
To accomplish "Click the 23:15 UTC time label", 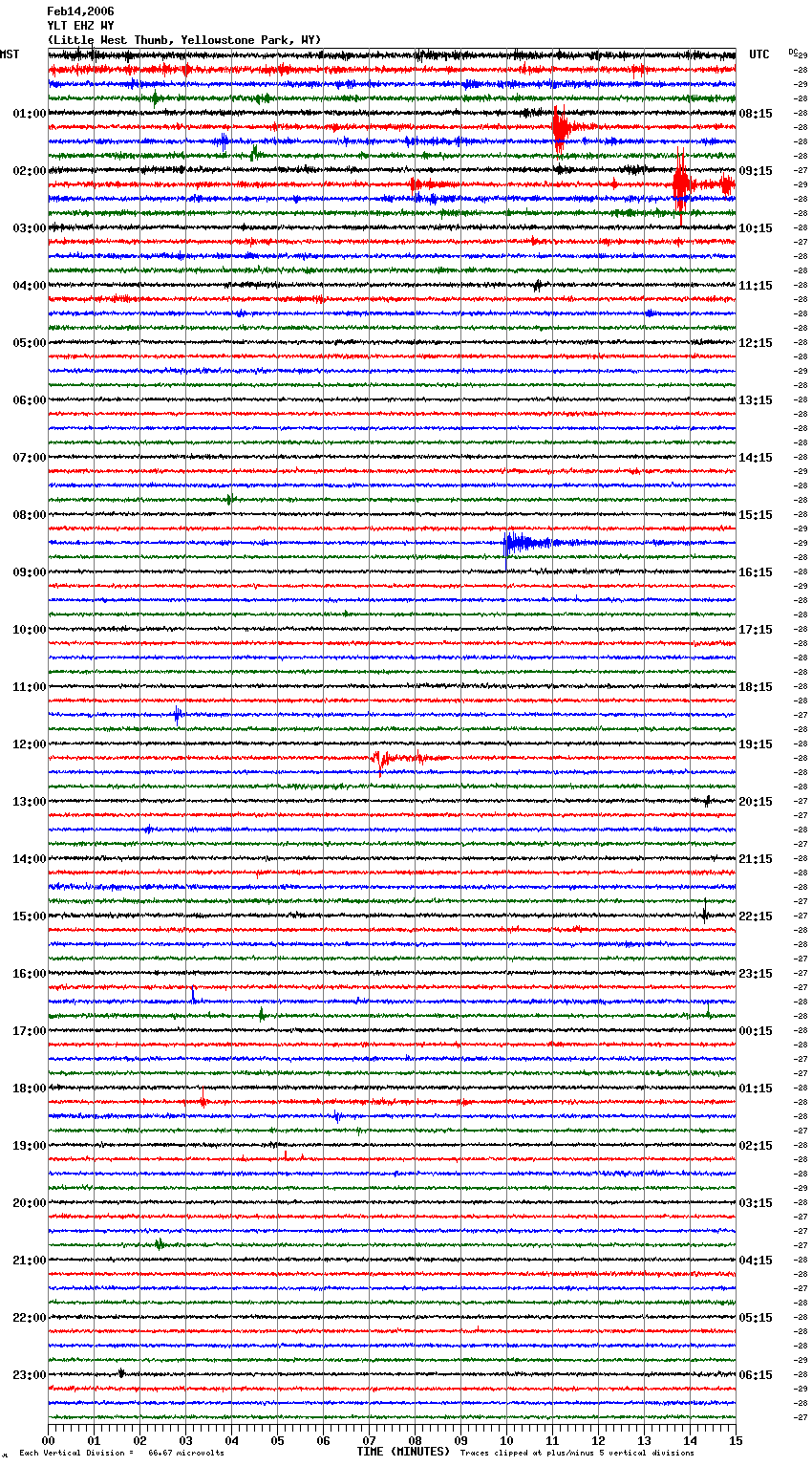I will 756,974.
